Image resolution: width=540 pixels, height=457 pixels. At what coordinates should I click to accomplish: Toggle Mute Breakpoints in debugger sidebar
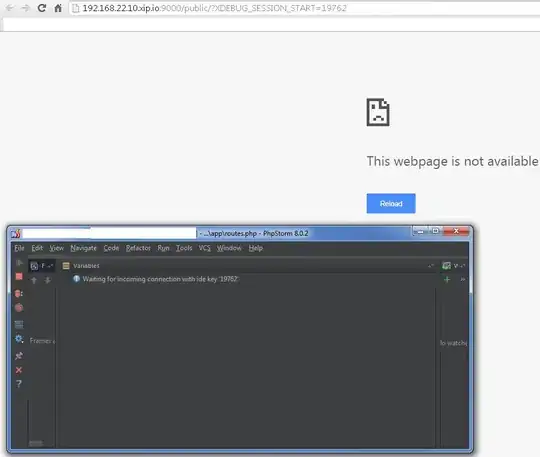tap(19, 308)
